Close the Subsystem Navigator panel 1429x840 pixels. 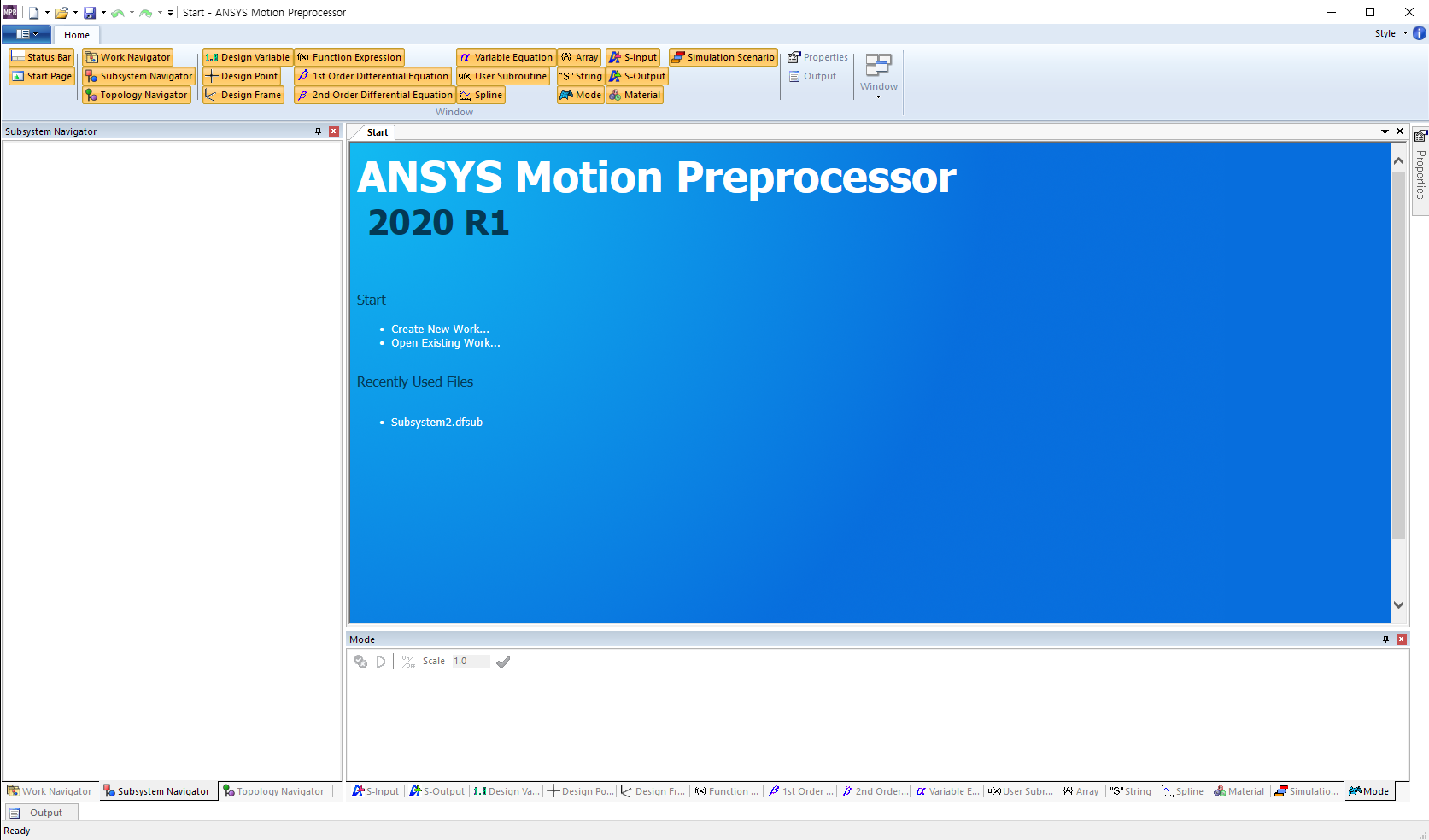pyautogui.click(x=334, y=131)
